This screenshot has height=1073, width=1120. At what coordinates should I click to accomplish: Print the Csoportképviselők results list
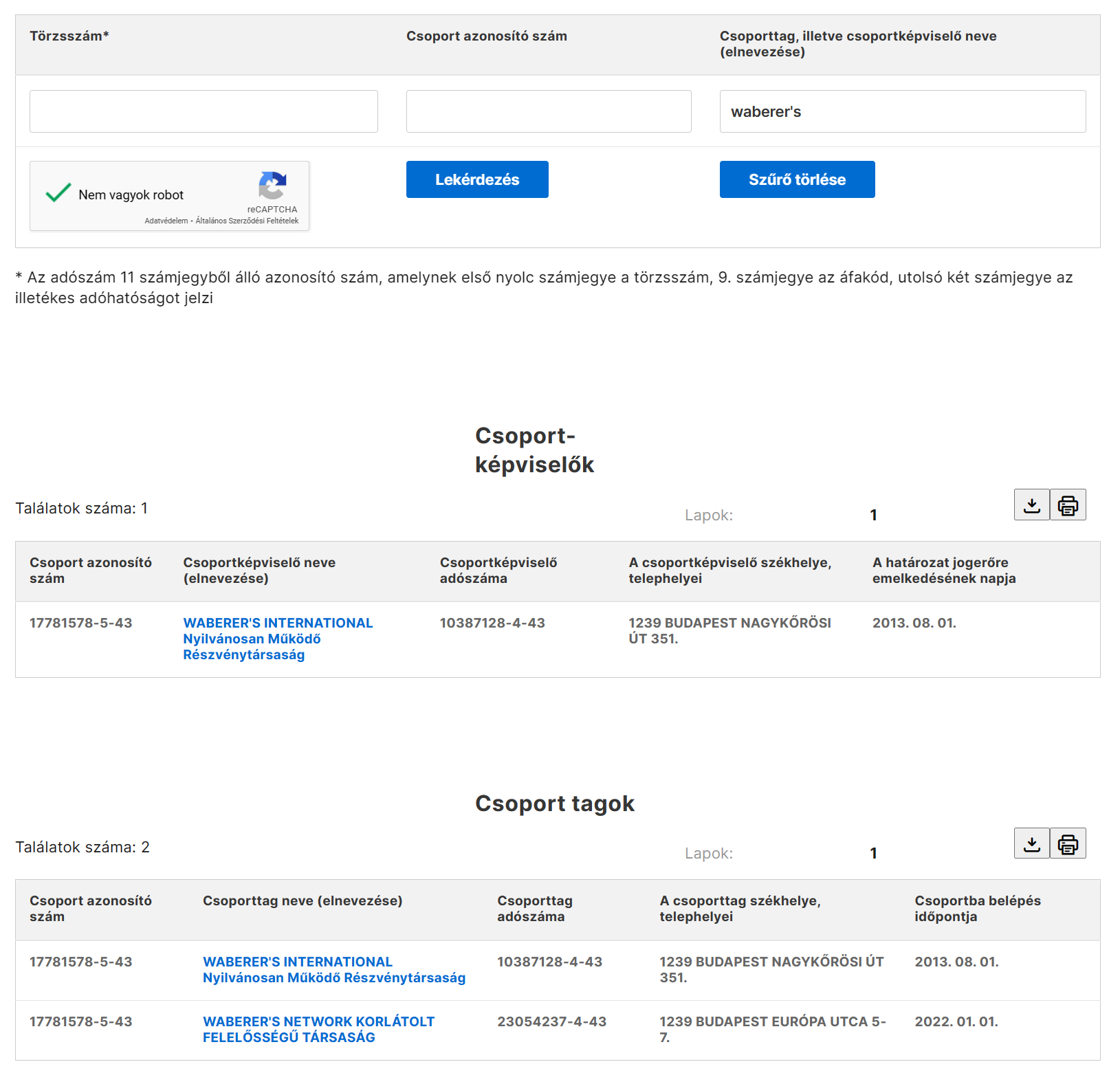[1068, 505]
